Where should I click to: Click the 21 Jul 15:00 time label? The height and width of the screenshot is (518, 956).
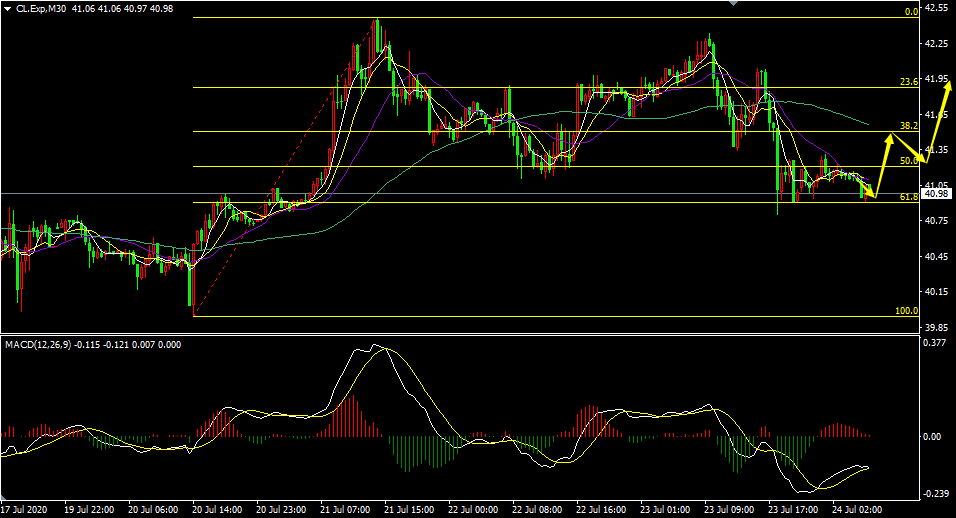[x=409, y=509]
